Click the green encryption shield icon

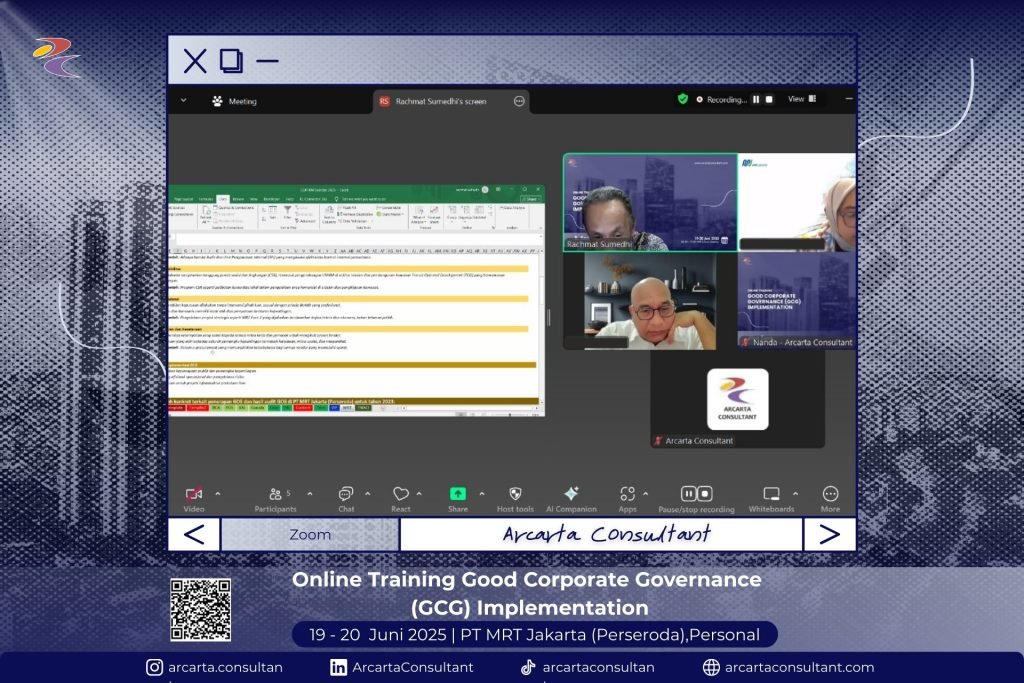[x=683, y=100]
